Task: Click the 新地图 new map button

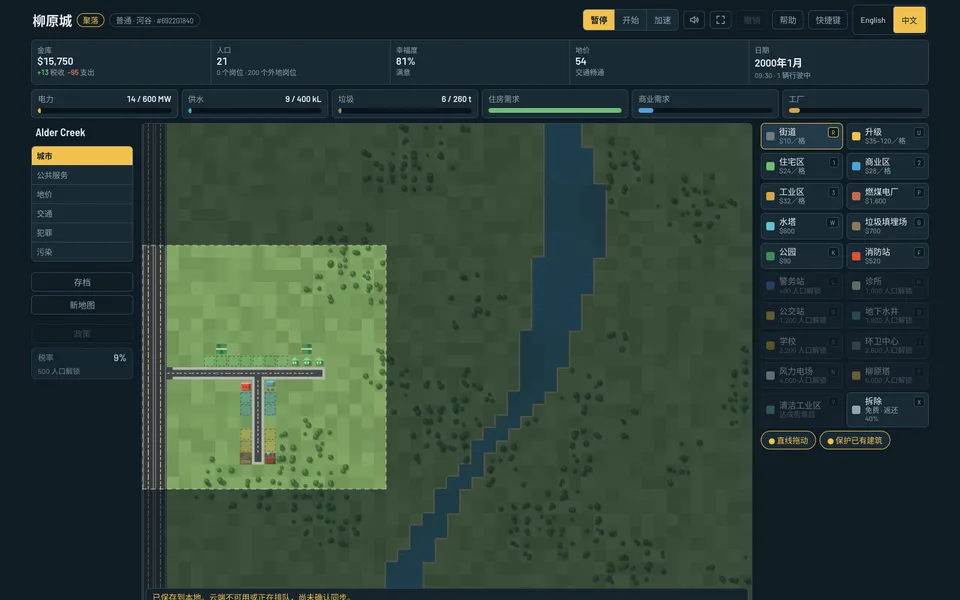Action: (x=82, y=305)
